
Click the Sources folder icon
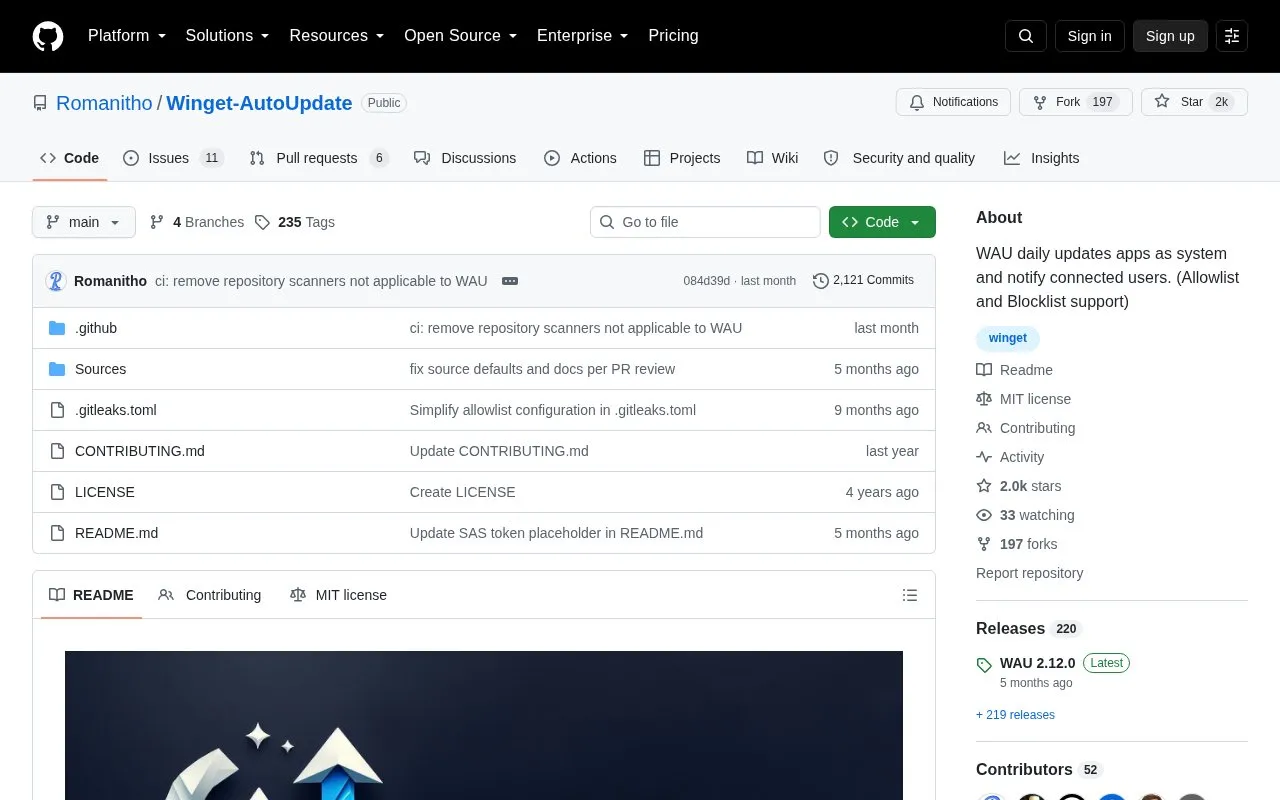(57, 369)
